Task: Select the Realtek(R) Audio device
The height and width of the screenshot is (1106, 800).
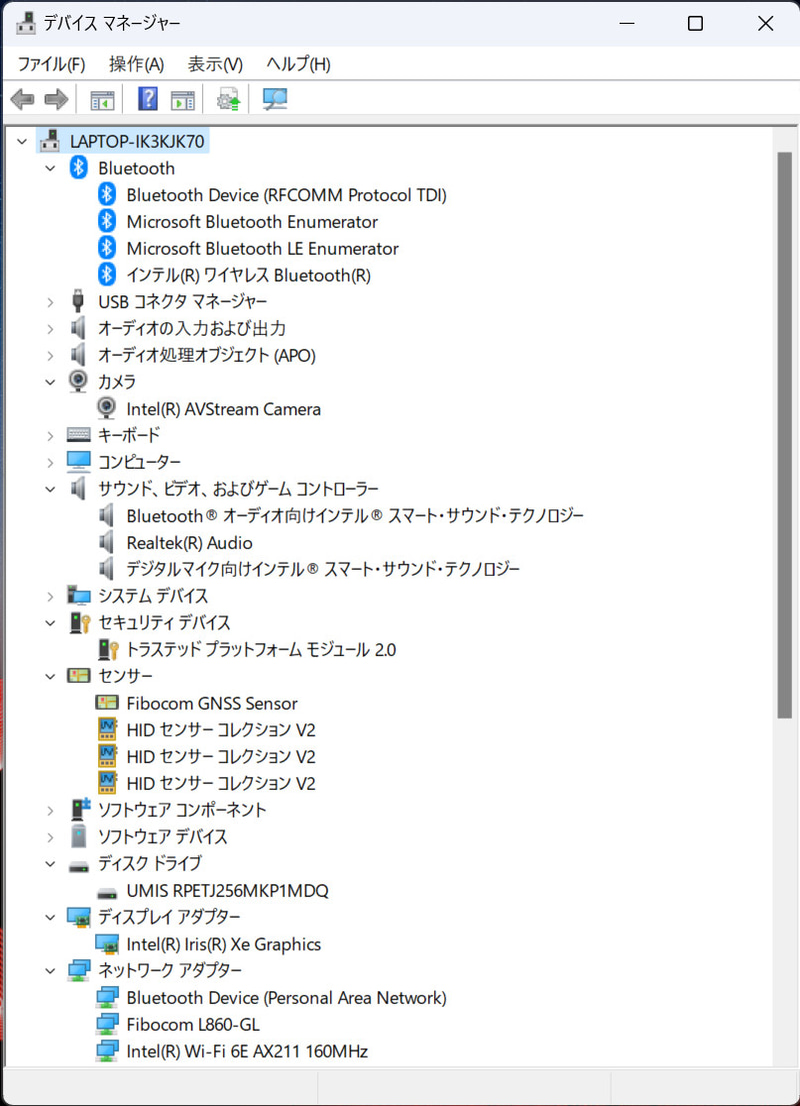Action: click(190, 542)
